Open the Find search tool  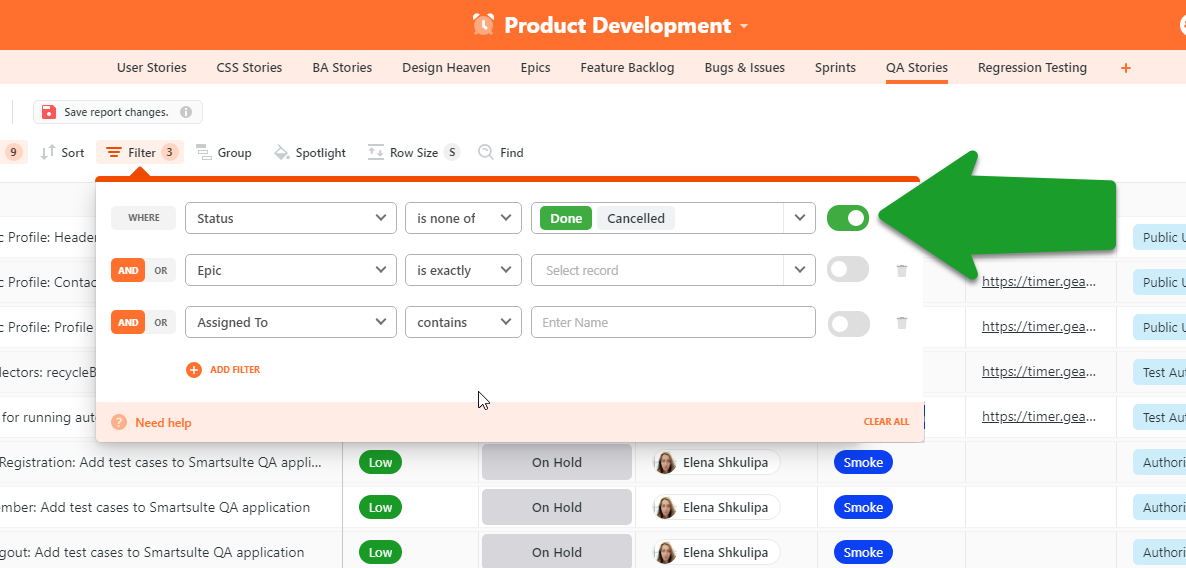click(x=501, y=152)
